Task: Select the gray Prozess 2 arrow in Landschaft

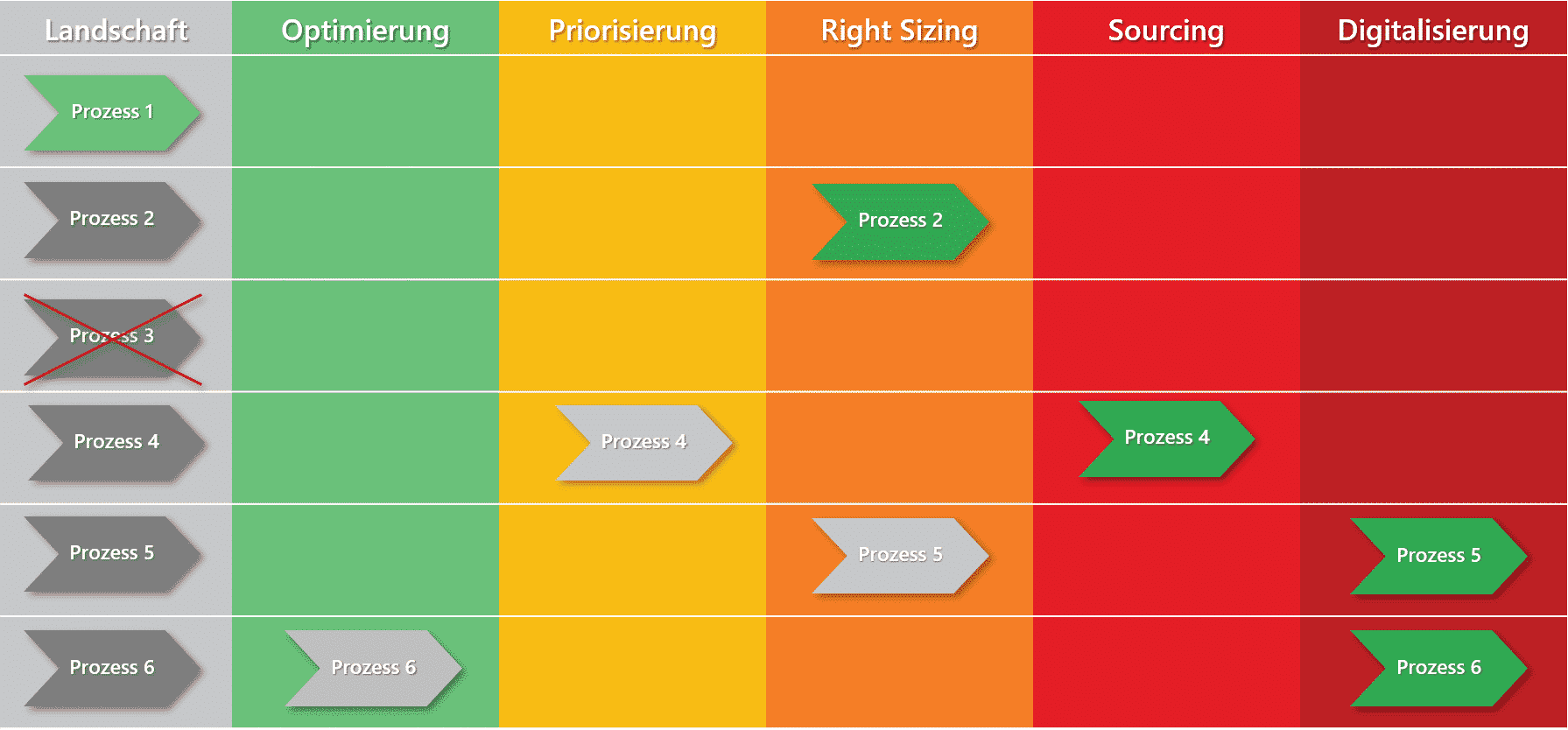Action: tap(112, 220)
